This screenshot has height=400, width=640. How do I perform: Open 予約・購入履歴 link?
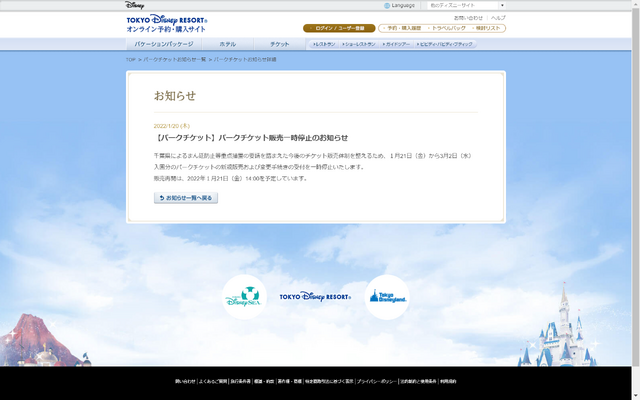(402, 28)
